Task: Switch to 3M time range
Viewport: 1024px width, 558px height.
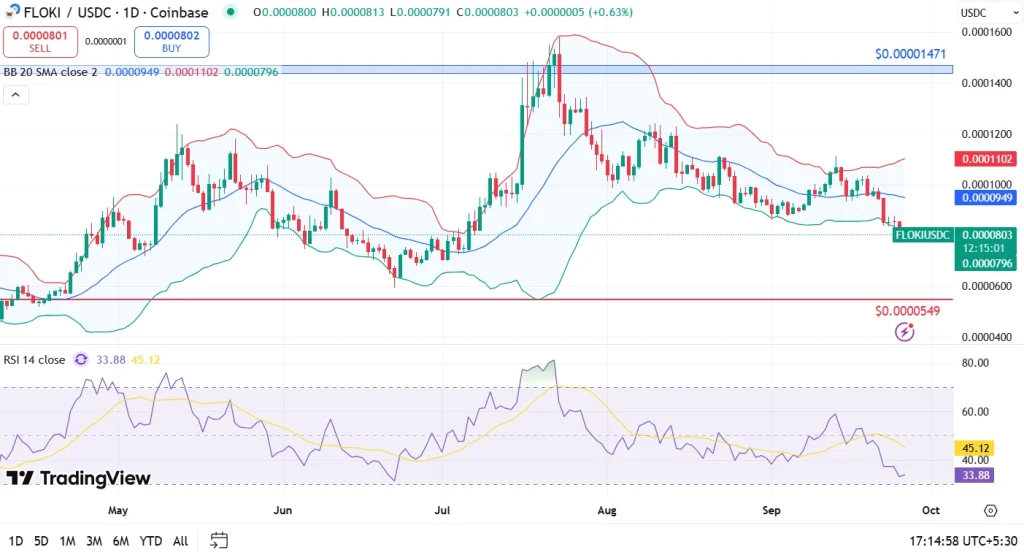Action: point(94,541)
